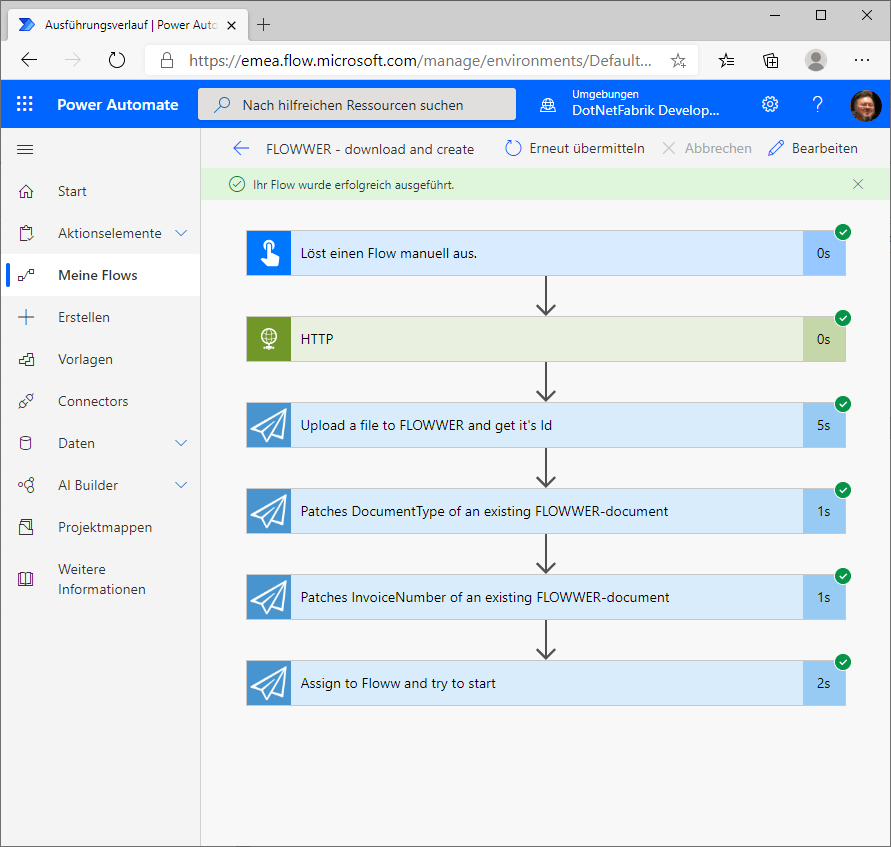Dismiss the green success notification banner
The width and height of the screenshot is (891, 847).
click(x=858, y=184)
